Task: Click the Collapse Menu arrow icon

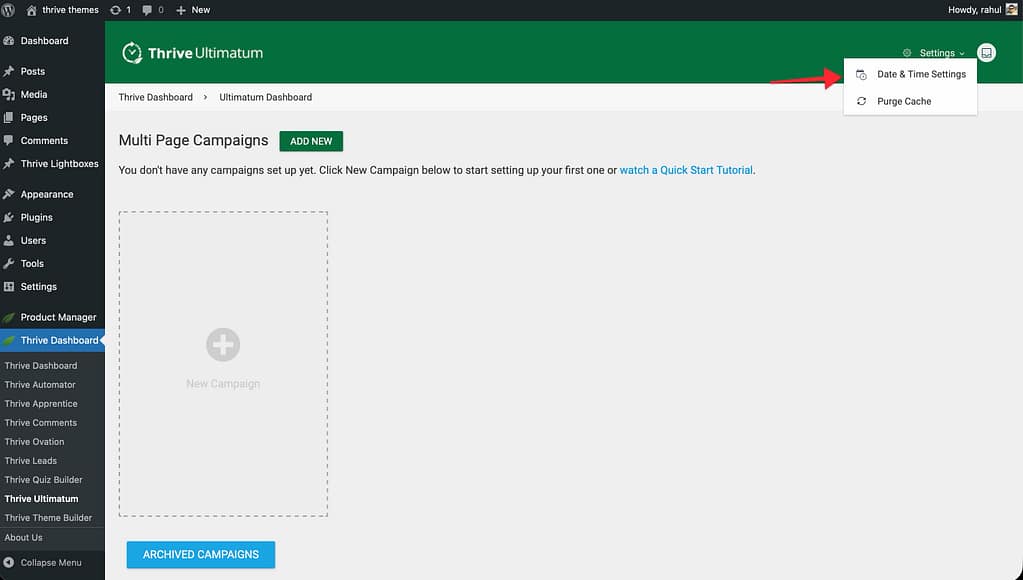Action: [x=9, y=563]
